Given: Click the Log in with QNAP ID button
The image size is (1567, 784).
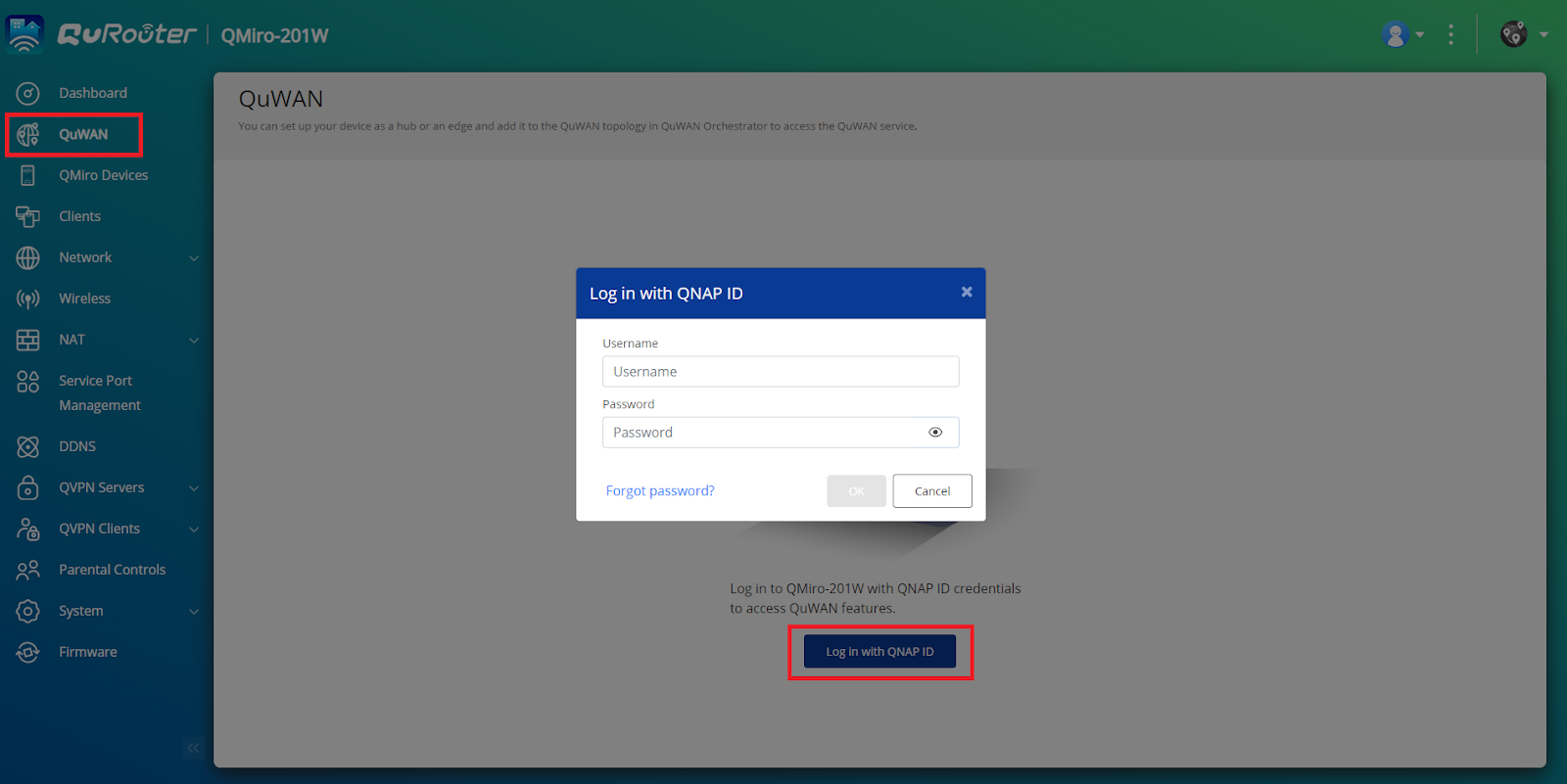Looking at the screenshot, I should click(x=879, y=652).
